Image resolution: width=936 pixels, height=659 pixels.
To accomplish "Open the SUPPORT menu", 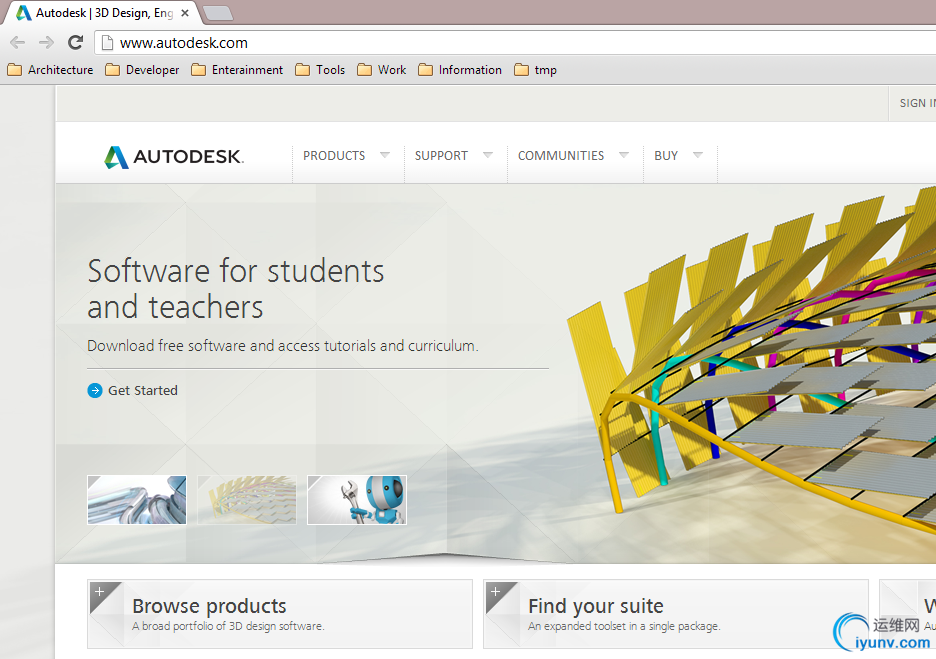I will pyautogui.click(x=441, y=156).
